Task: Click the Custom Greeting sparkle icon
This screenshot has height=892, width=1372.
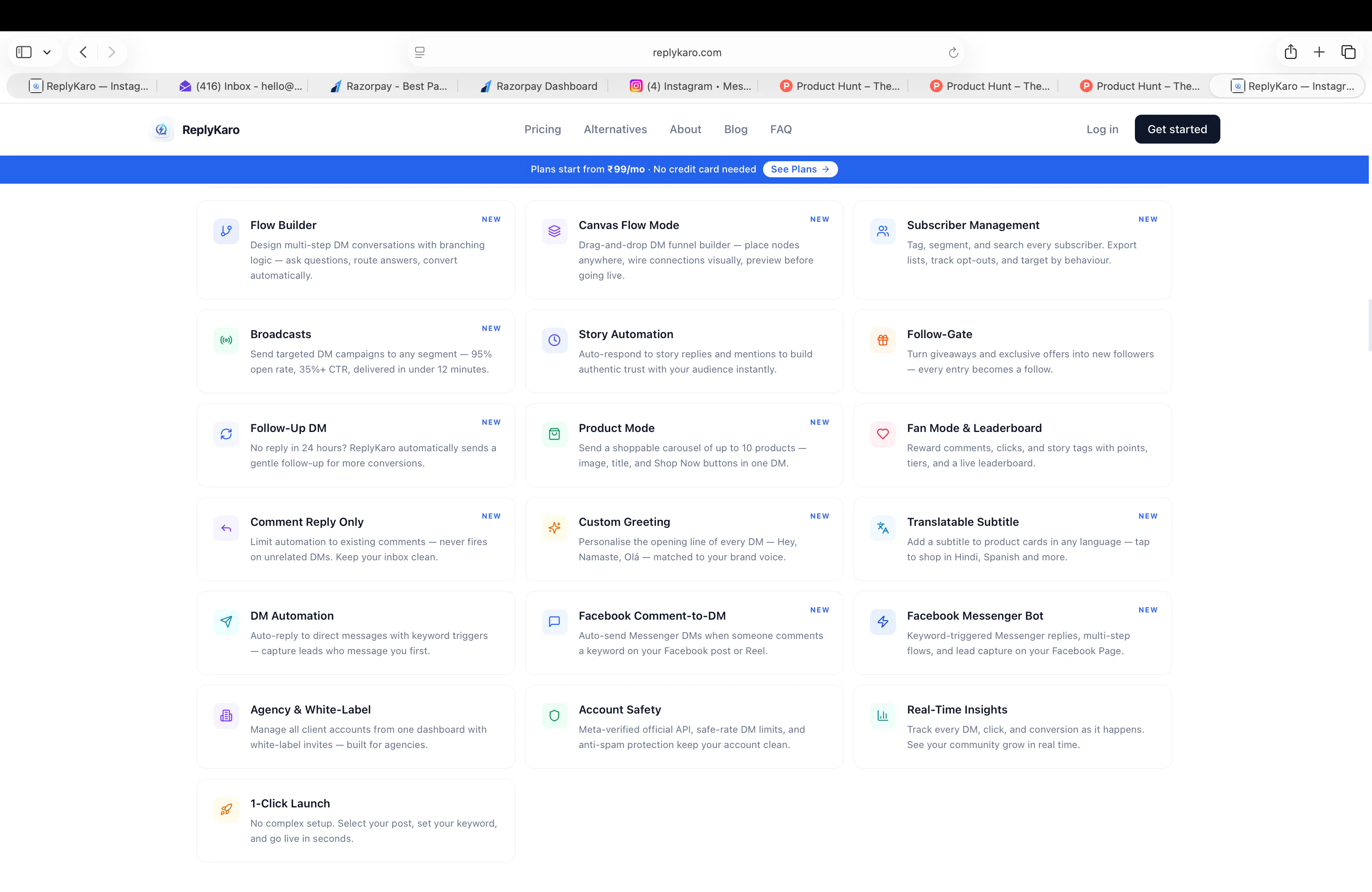Action: pos(554,528)
